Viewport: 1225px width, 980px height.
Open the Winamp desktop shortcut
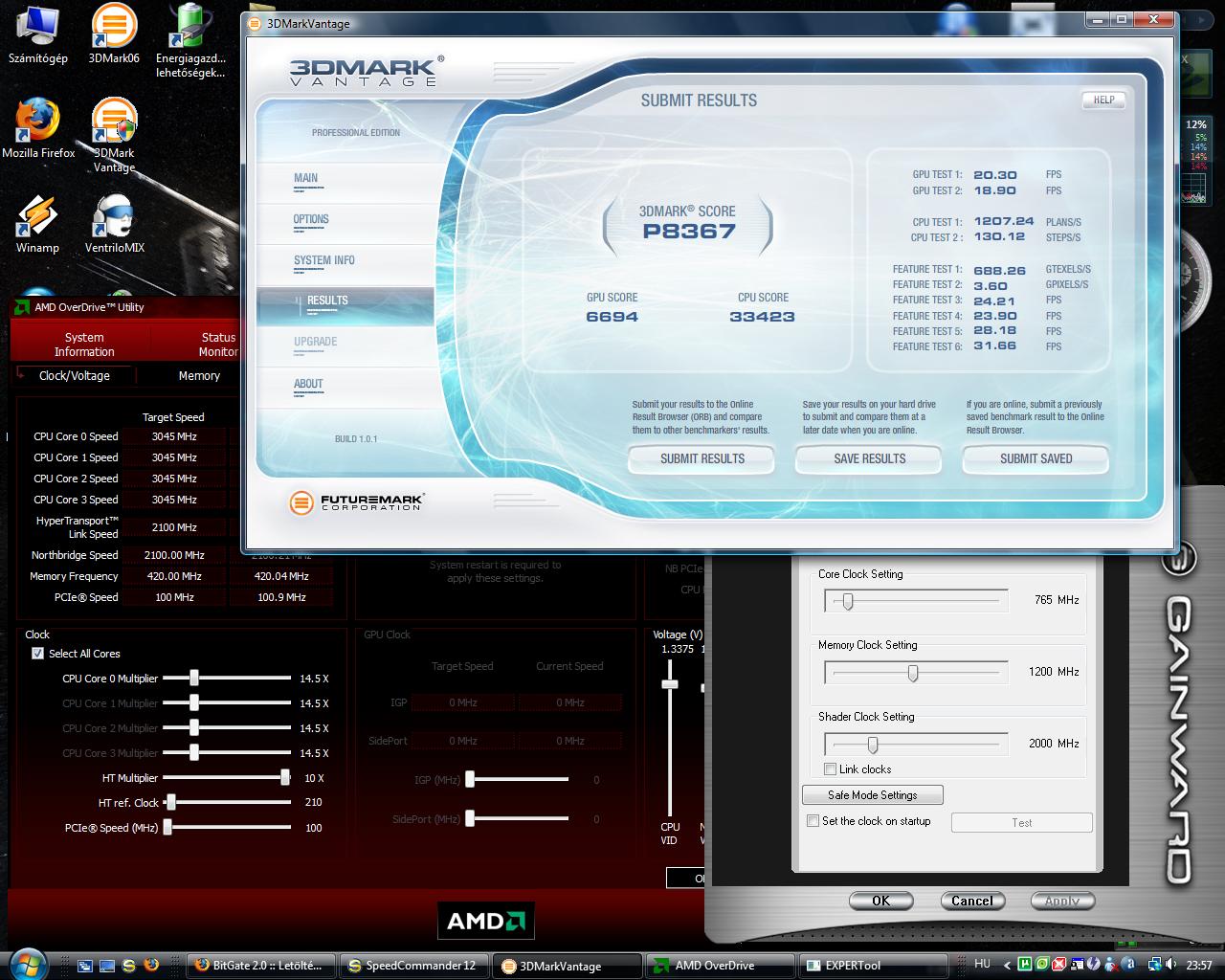[x=38, y=224]
